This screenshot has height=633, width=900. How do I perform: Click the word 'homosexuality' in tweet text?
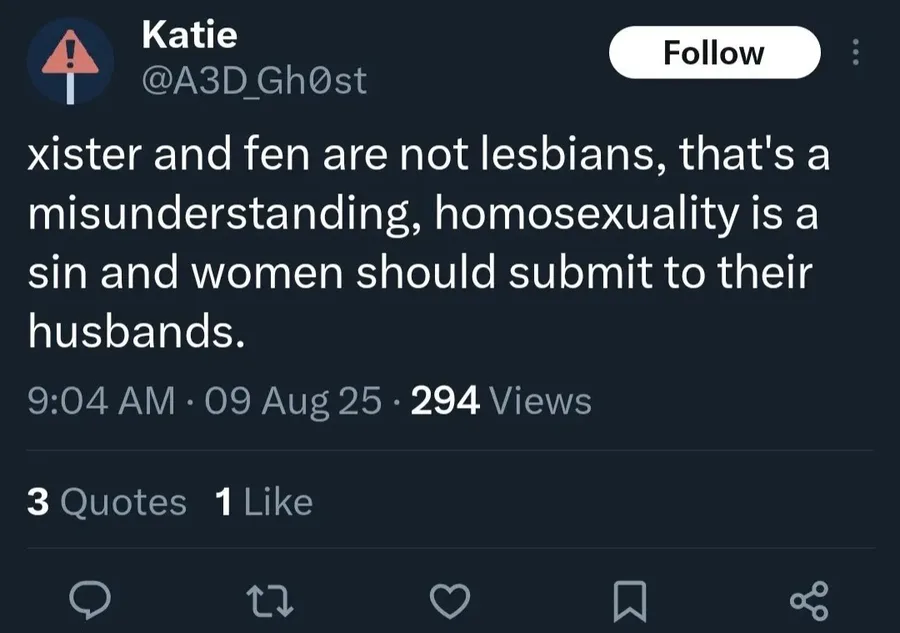(587, 215)
